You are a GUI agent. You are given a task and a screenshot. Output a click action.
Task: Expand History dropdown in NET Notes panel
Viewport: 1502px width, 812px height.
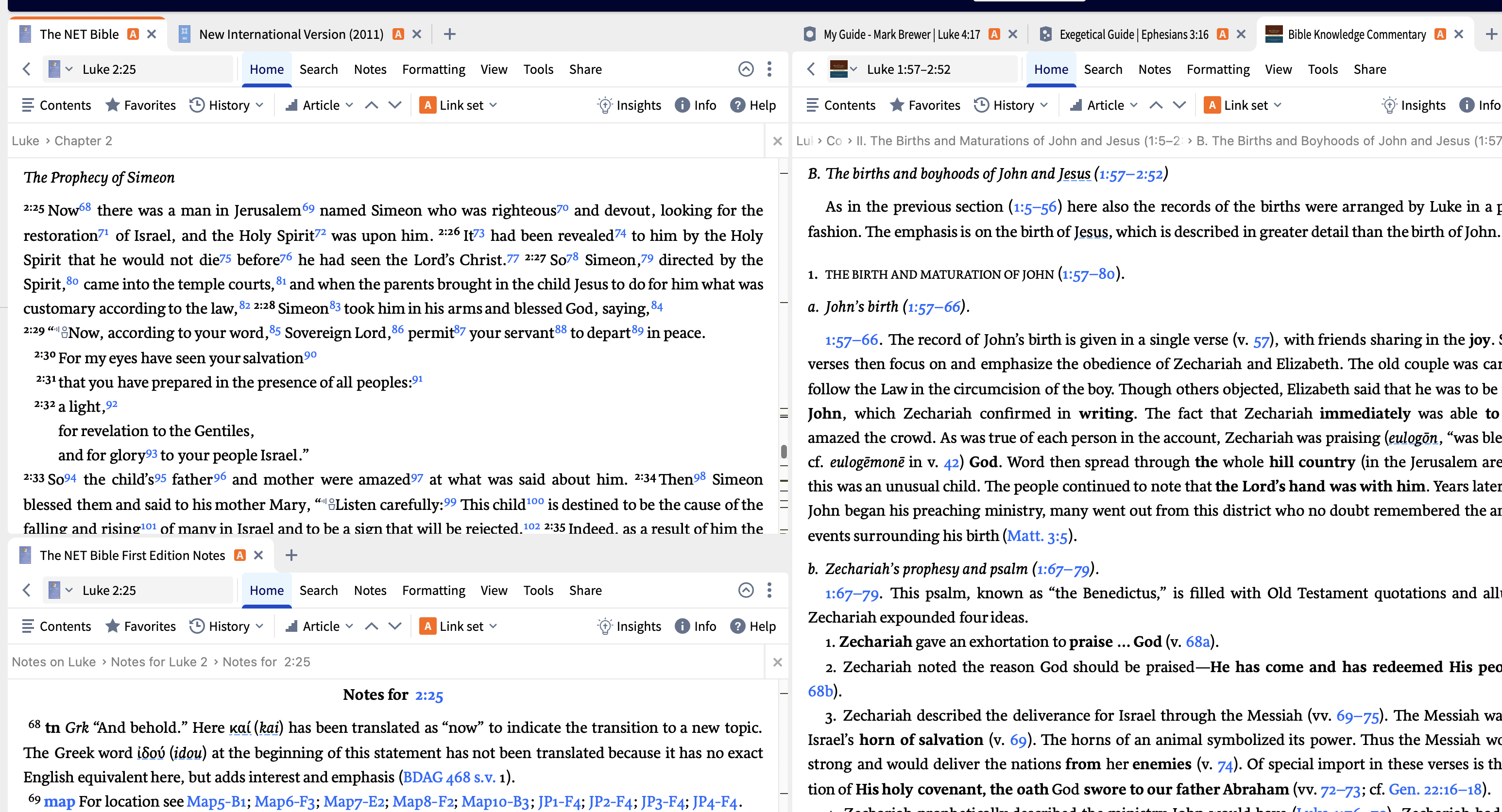[x=259, y=626]
